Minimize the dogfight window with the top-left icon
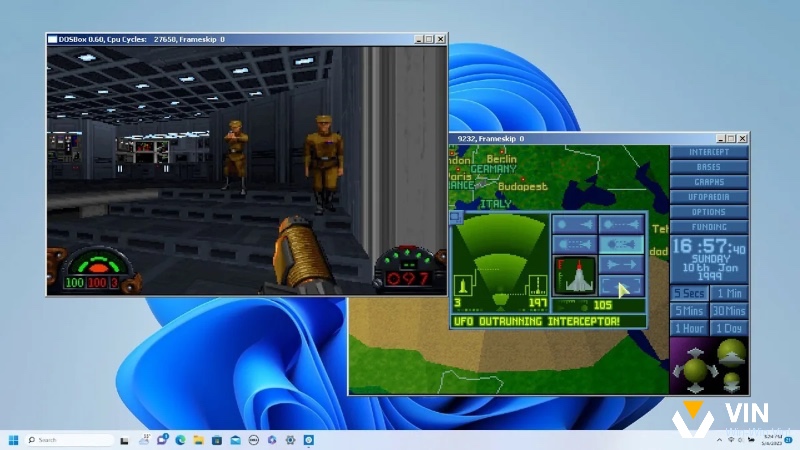This screenshot has height=450, width=800. (456, 216)
